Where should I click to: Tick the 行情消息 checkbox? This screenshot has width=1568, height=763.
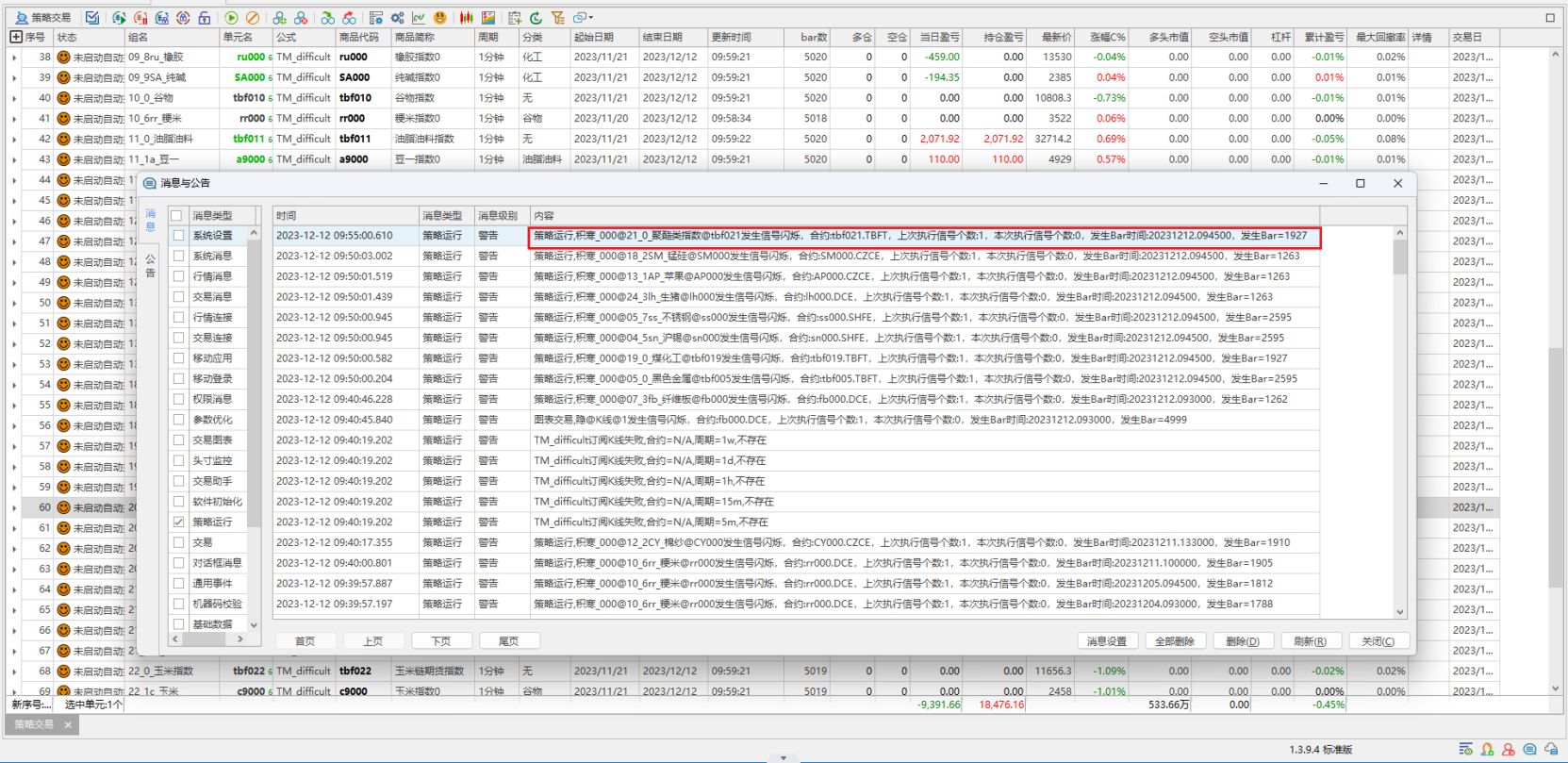click(x=178, y=276)
